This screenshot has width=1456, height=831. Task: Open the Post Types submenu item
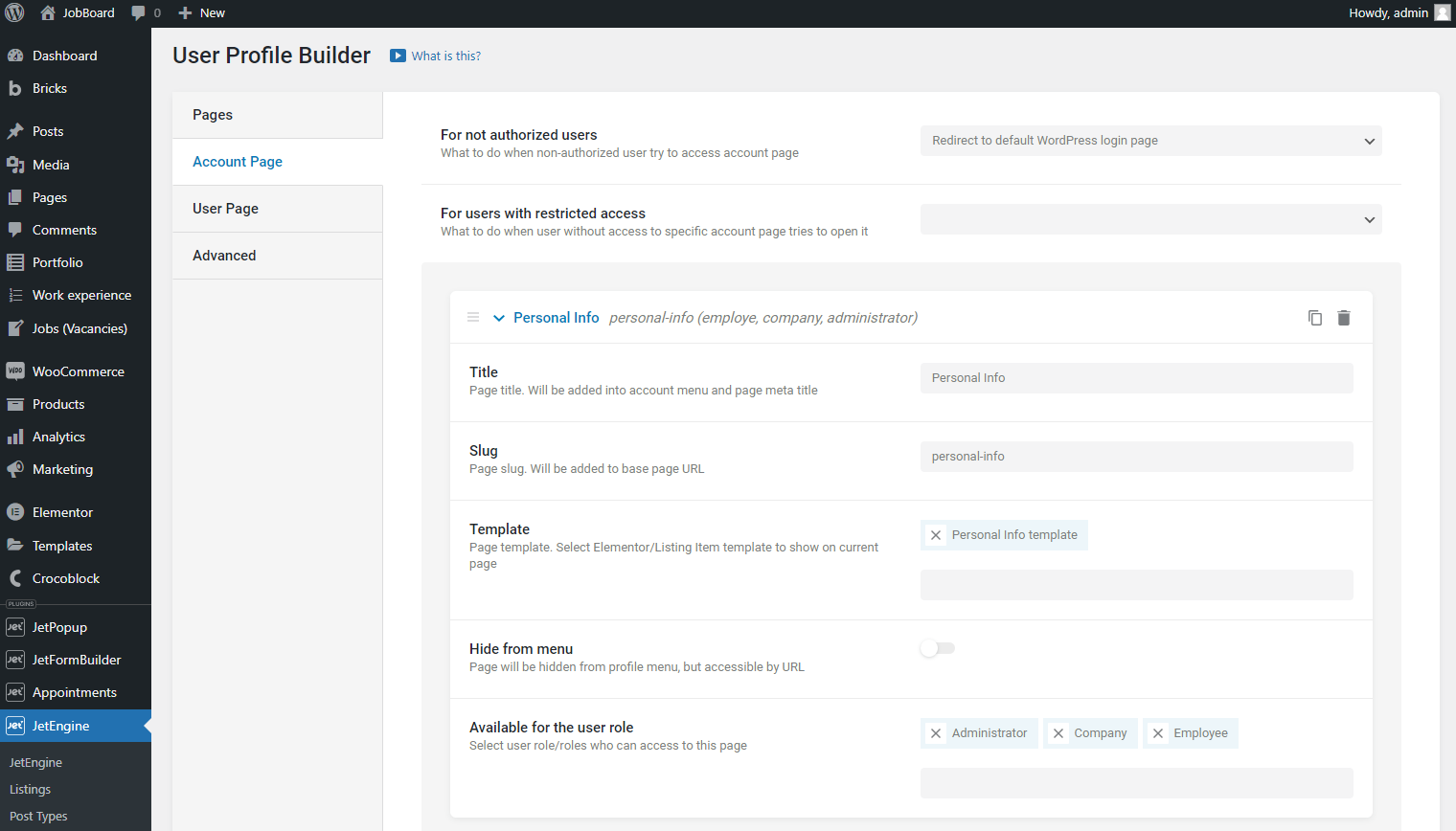coord(38,816)
